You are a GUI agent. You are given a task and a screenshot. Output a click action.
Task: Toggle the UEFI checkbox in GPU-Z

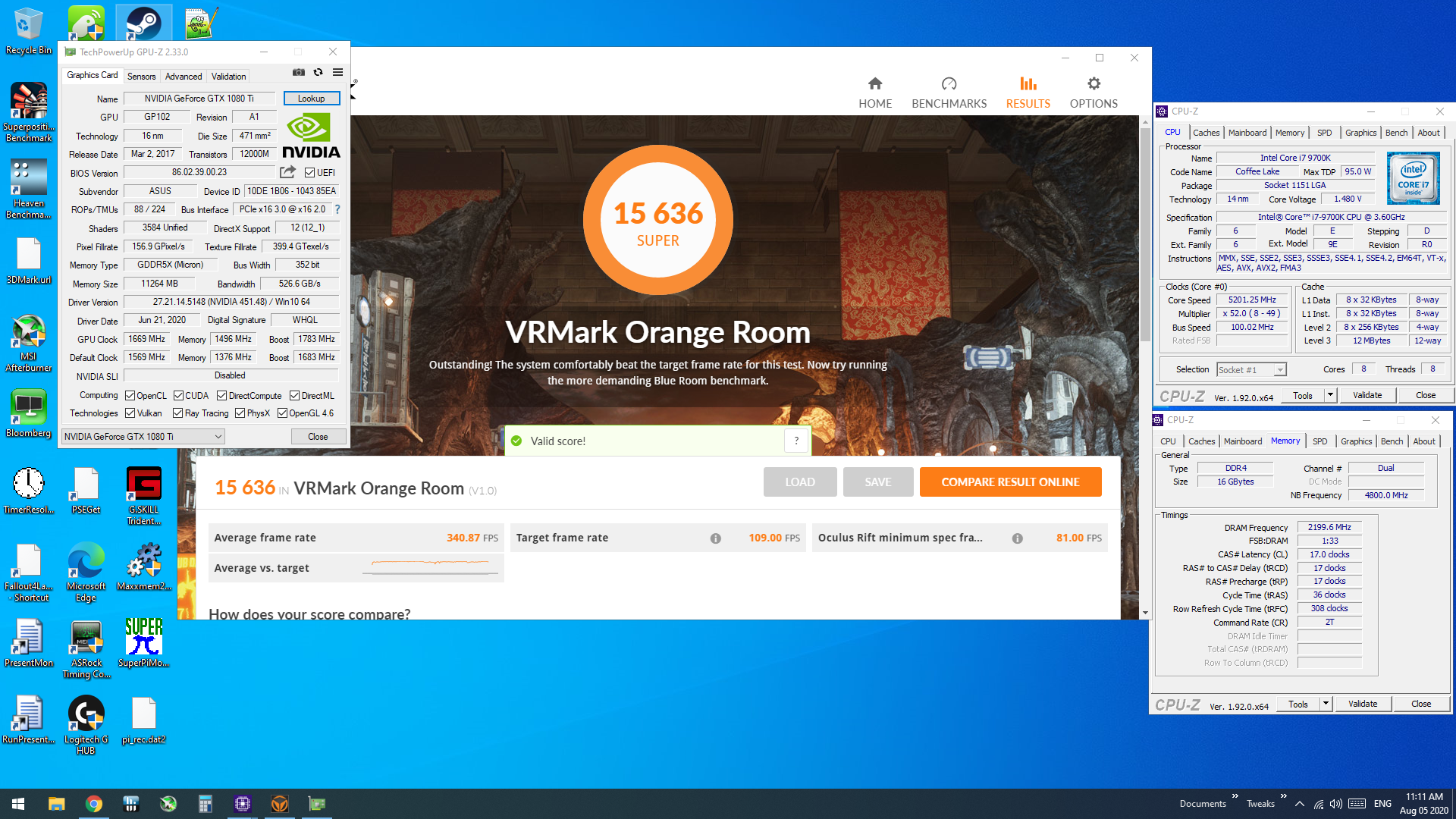[309, 173]
